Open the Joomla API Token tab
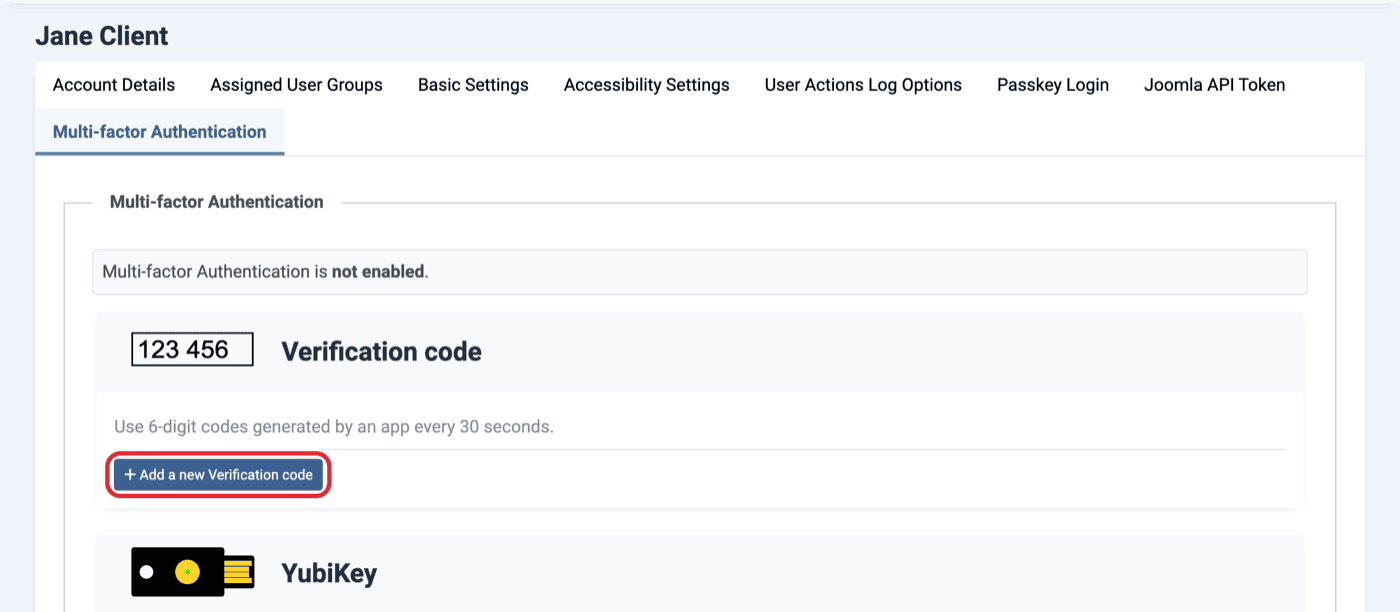Image resolution: width=1400 pixels, height=612 pixels. click(x=1214, y=85)
